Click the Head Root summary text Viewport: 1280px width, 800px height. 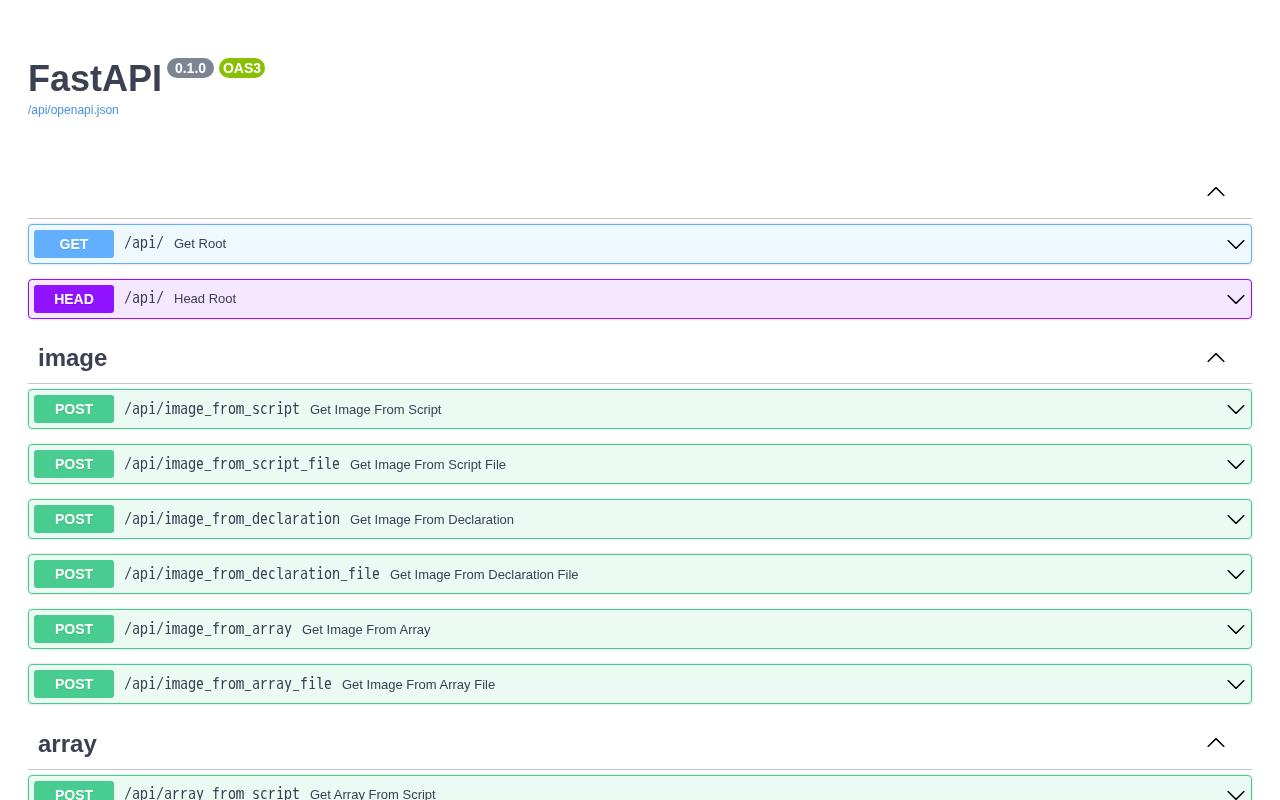coord(205,299)
